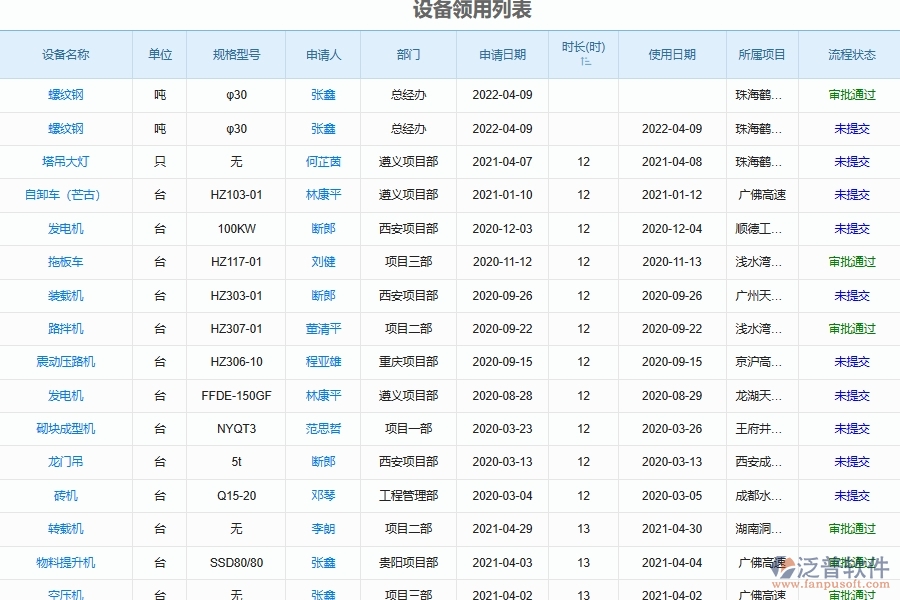Viewport: 900px width, 600px height.
Task: Open the 震动压路机 equipment record
Action: 66,362
